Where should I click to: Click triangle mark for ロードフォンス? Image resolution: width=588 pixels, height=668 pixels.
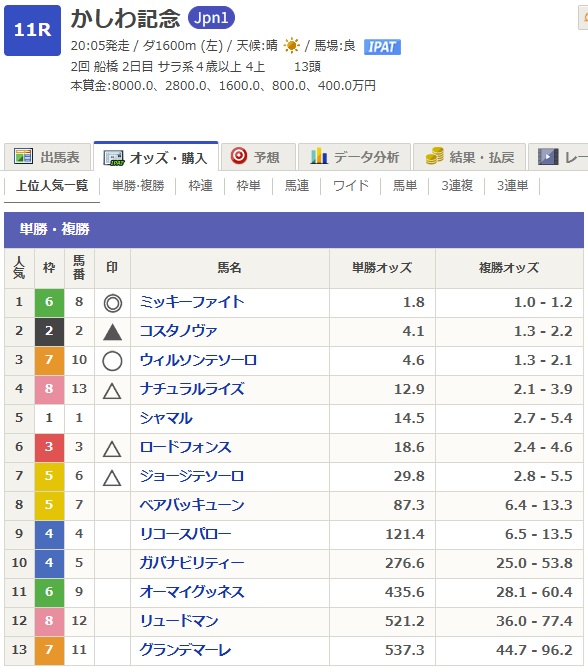(x=112, y=449)
